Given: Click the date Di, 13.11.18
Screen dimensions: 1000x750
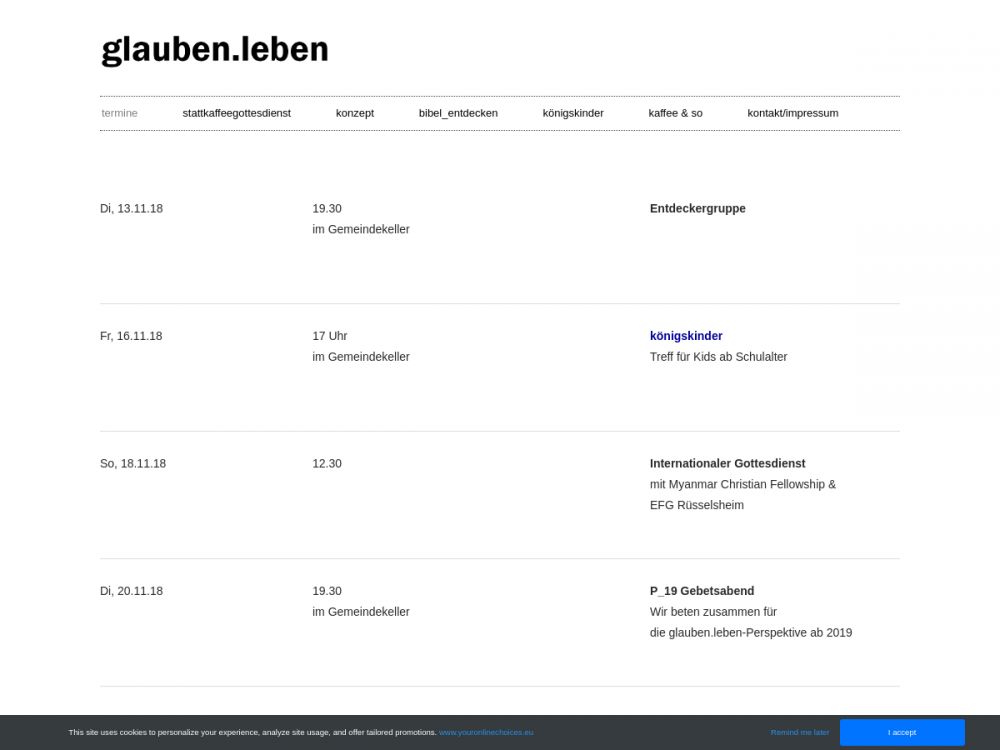Looking at the screenshot, I should pyautogui.click(x=131, y=209).
